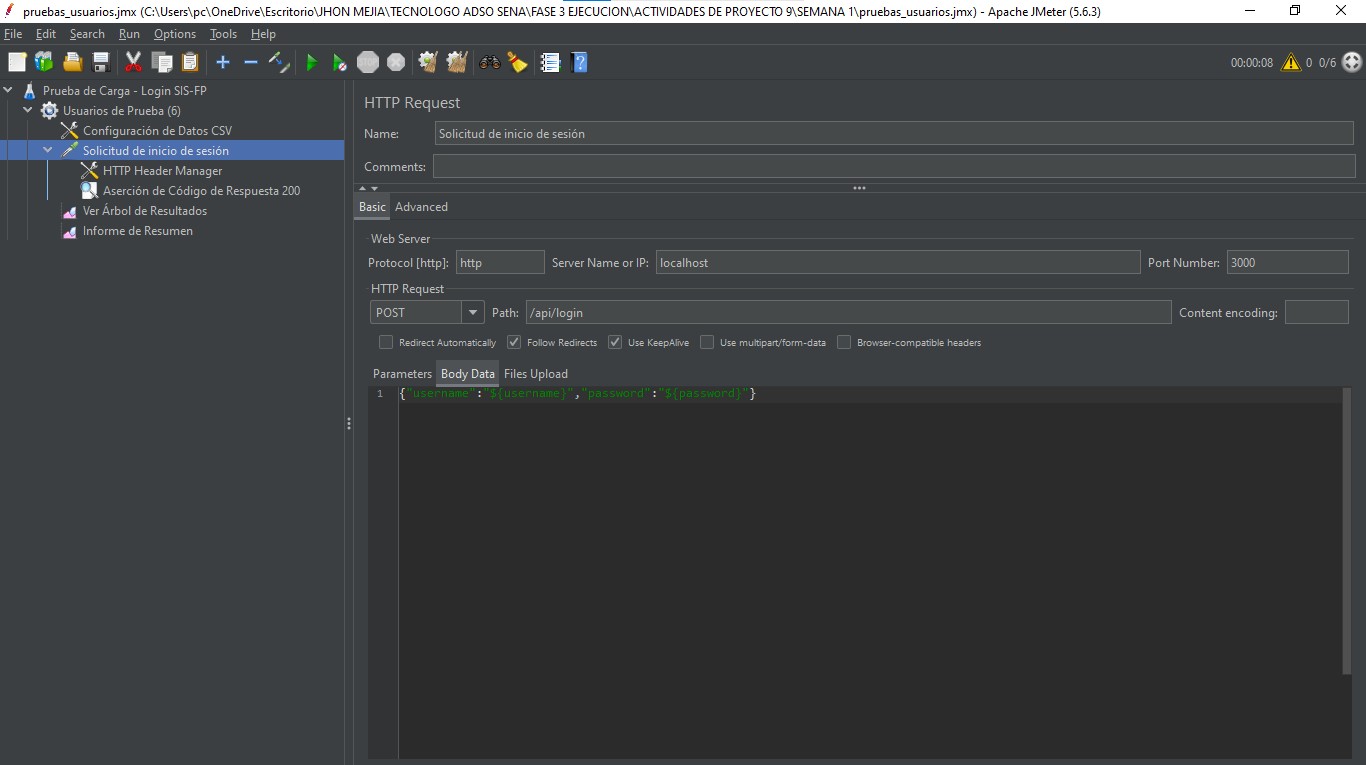Shut down the test gracefully icon
Viewport: 1366px width, 765px height.
click(396, 62)
